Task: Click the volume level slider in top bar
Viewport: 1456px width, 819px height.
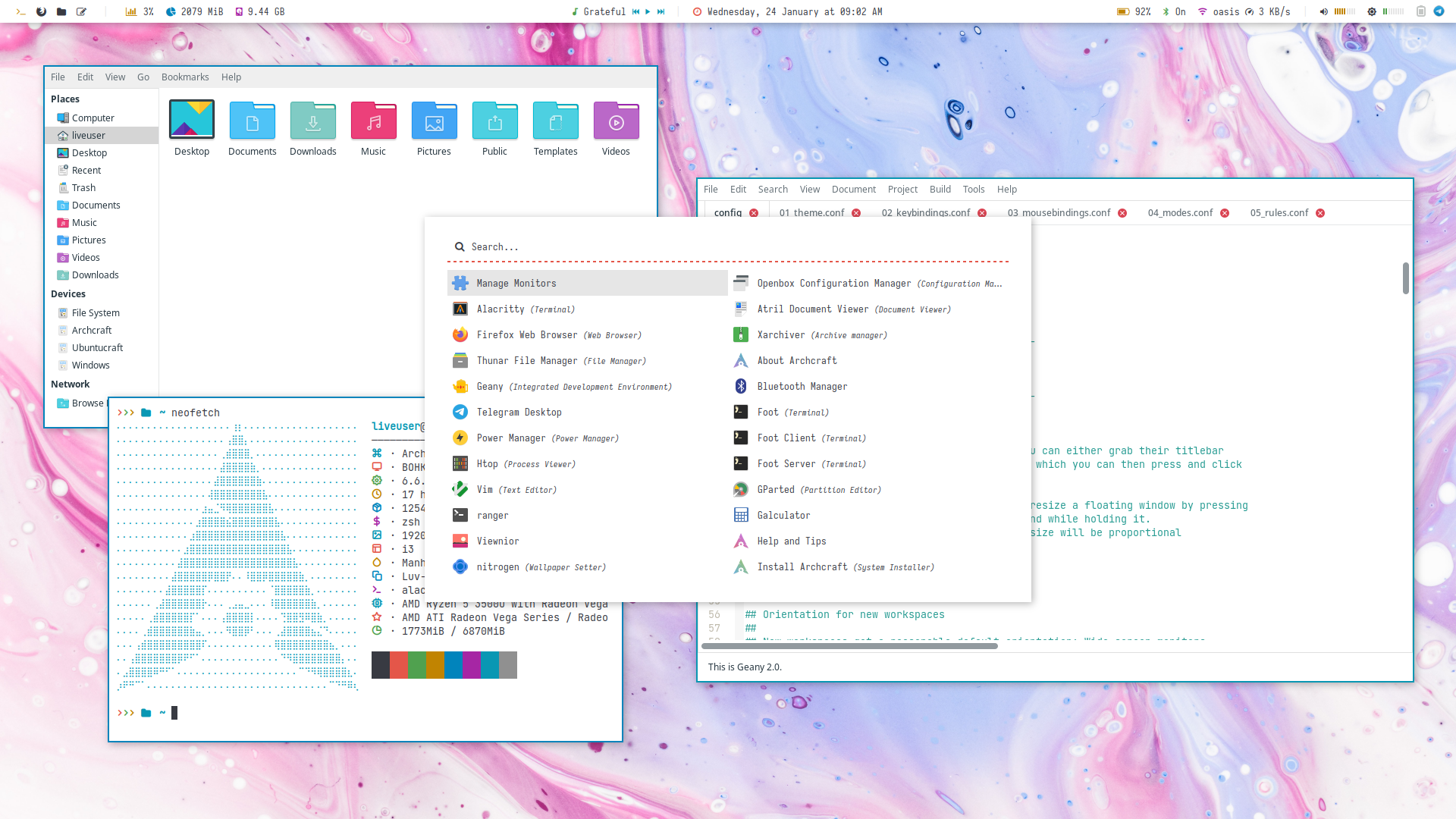Action: click(x=1345, y=11)
